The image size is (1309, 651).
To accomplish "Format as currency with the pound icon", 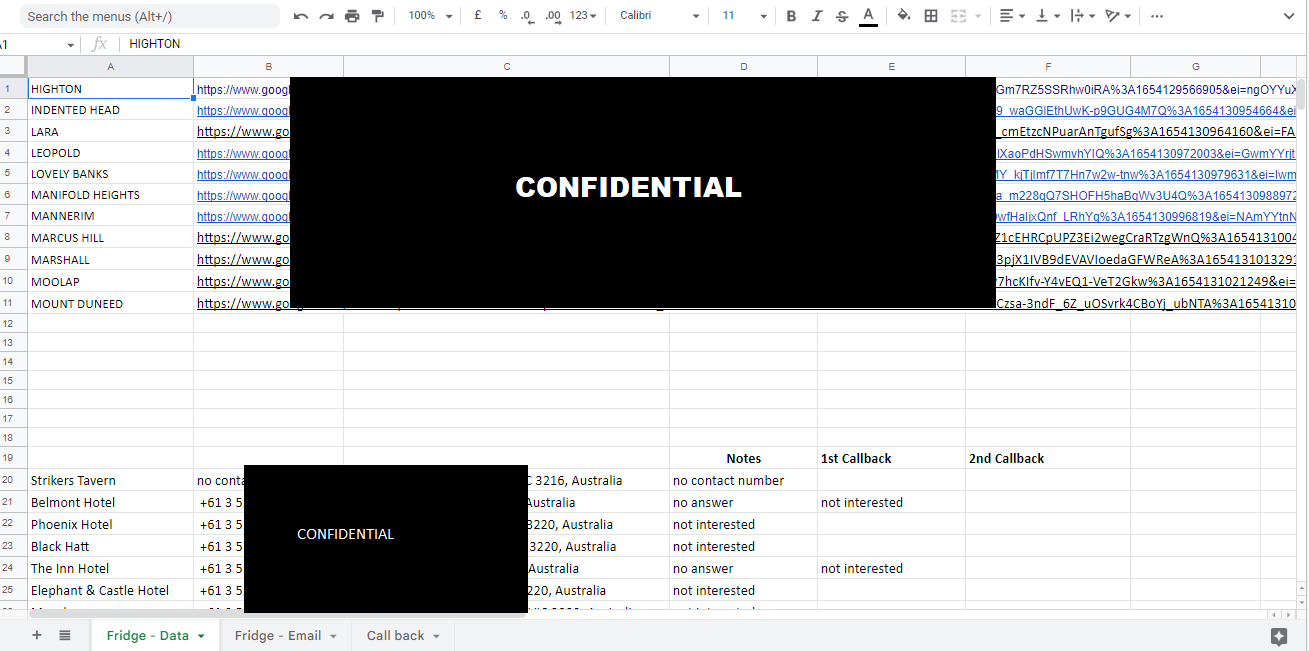I will click(478, 16).
